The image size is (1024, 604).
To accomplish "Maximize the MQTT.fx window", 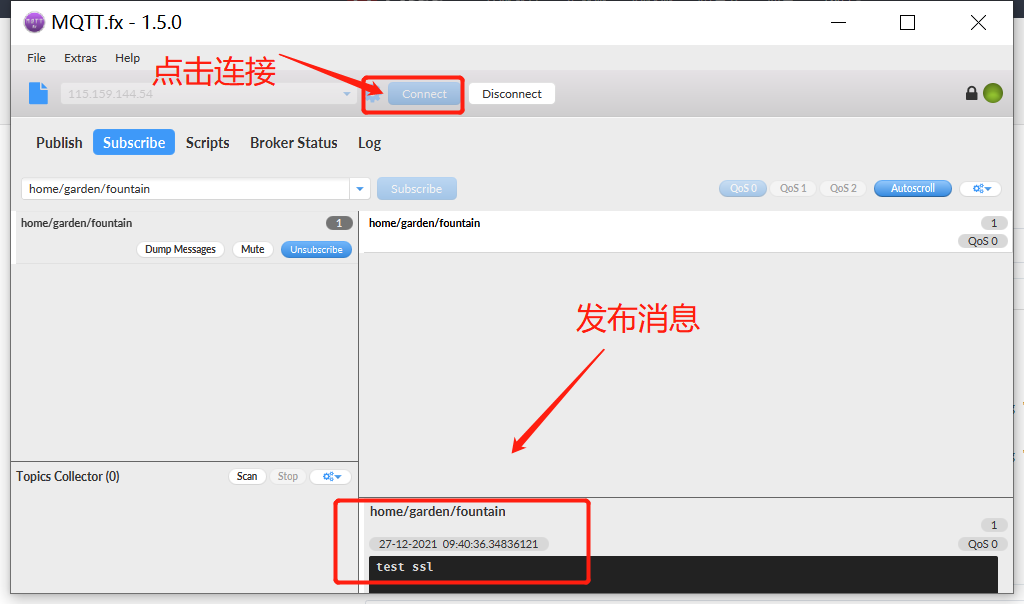I will [x=907, y=22].
